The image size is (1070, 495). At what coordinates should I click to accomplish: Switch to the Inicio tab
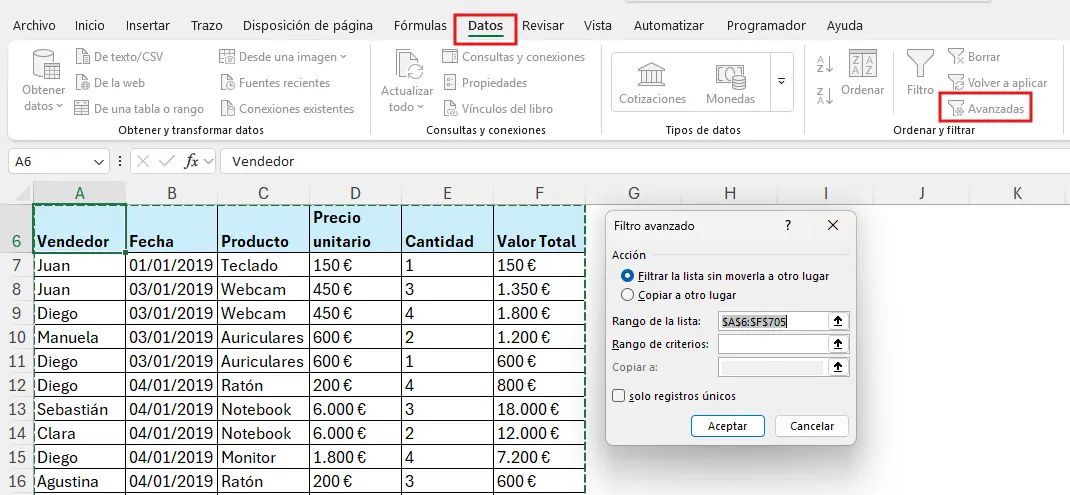89,25
